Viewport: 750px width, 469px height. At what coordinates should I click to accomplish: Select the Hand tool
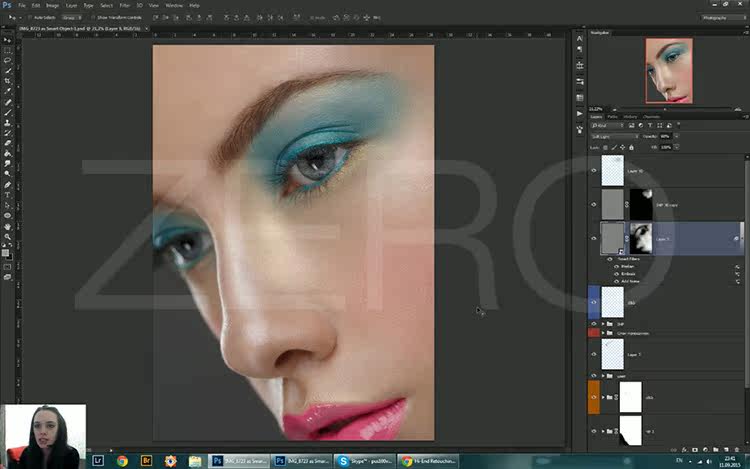coord(7,227)
